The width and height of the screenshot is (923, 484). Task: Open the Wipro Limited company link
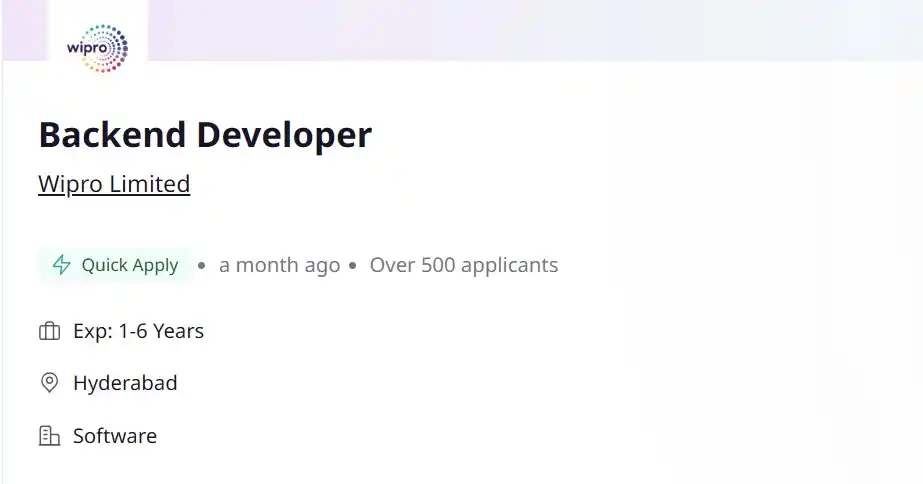coord(114,184)
